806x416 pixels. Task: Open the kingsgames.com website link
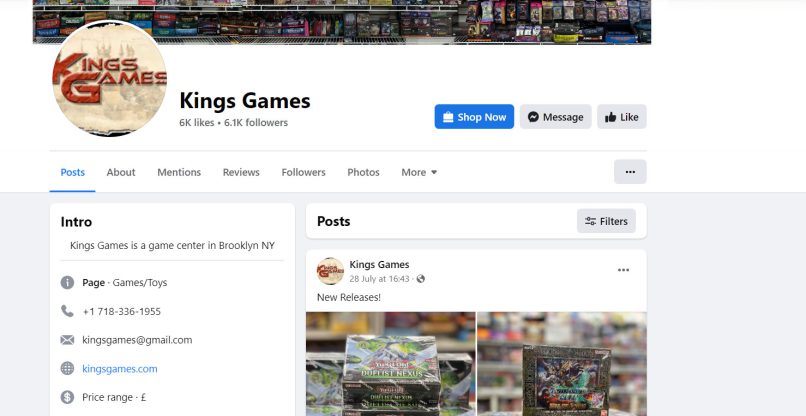click(120, 369)
